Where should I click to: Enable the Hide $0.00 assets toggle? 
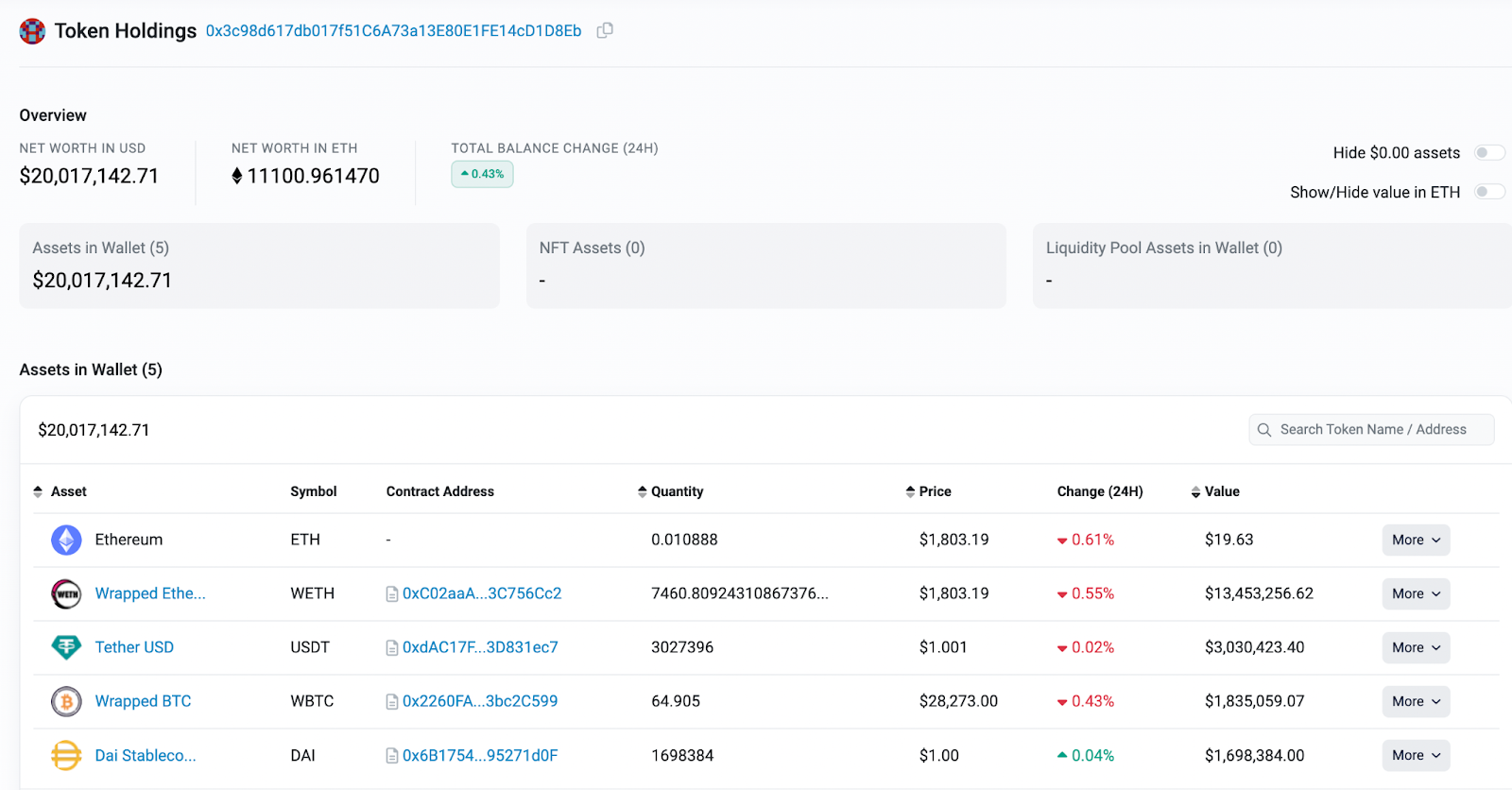pyautogui.click(x=1488, y=153)
